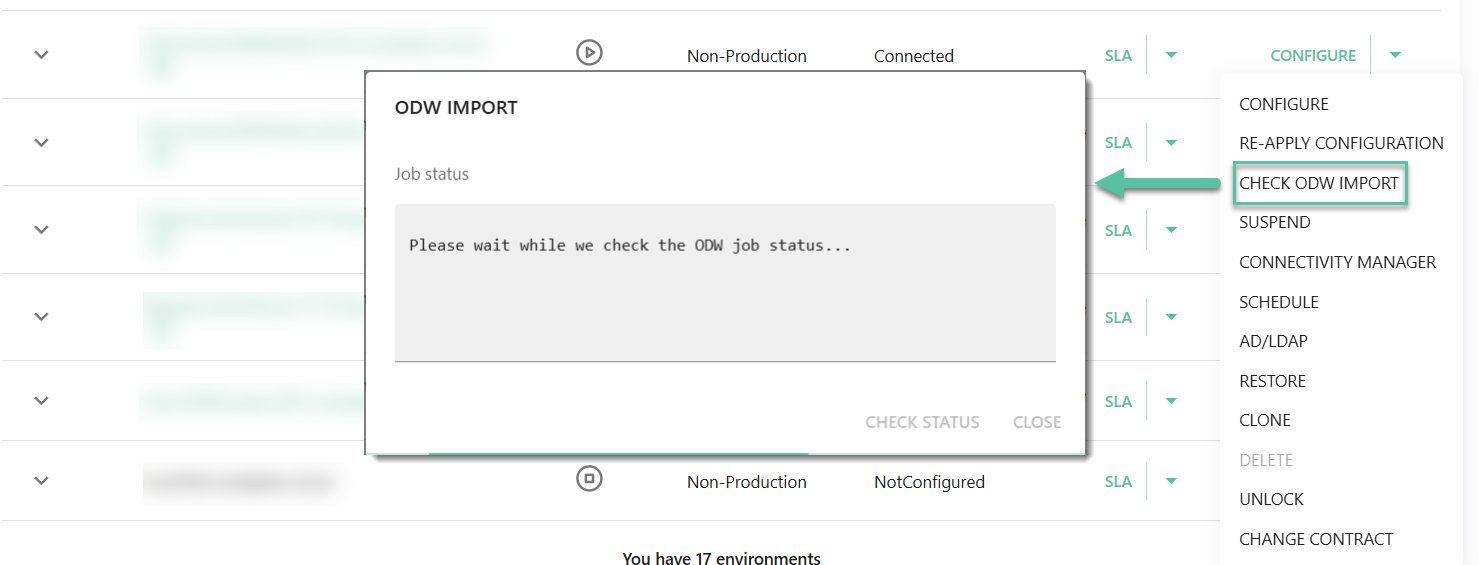Viewport: 1479px width, 565px height.
Task: Expand the third environment row chevron
Action: [41, 229]
